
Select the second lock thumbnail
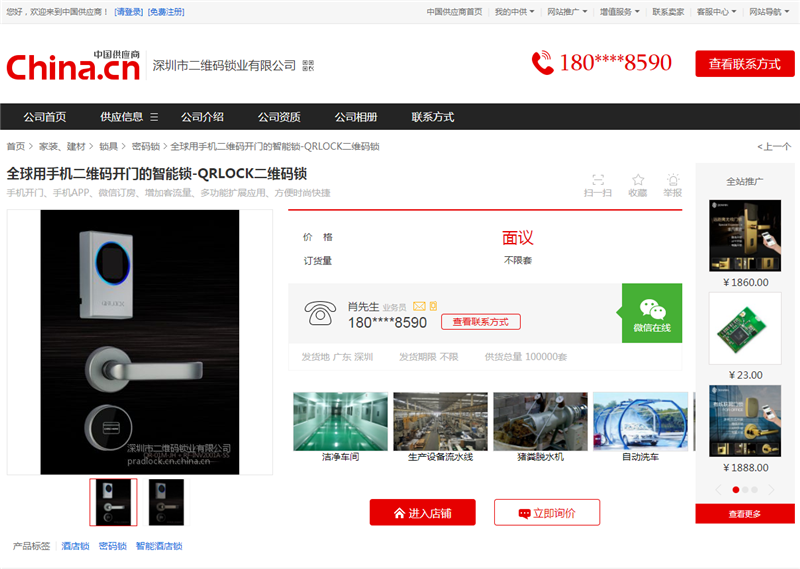[x=166, y=502]
